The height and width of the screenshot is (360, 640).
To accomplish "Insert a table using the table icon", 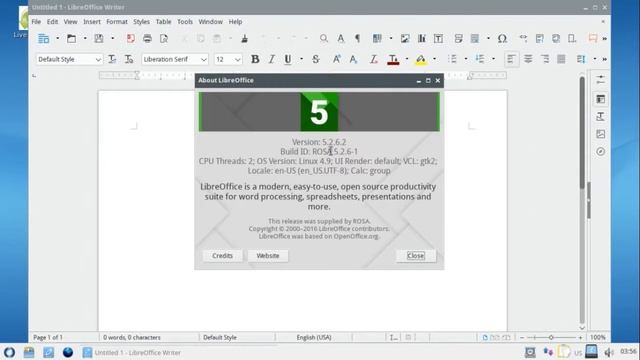I will point(377,38).
